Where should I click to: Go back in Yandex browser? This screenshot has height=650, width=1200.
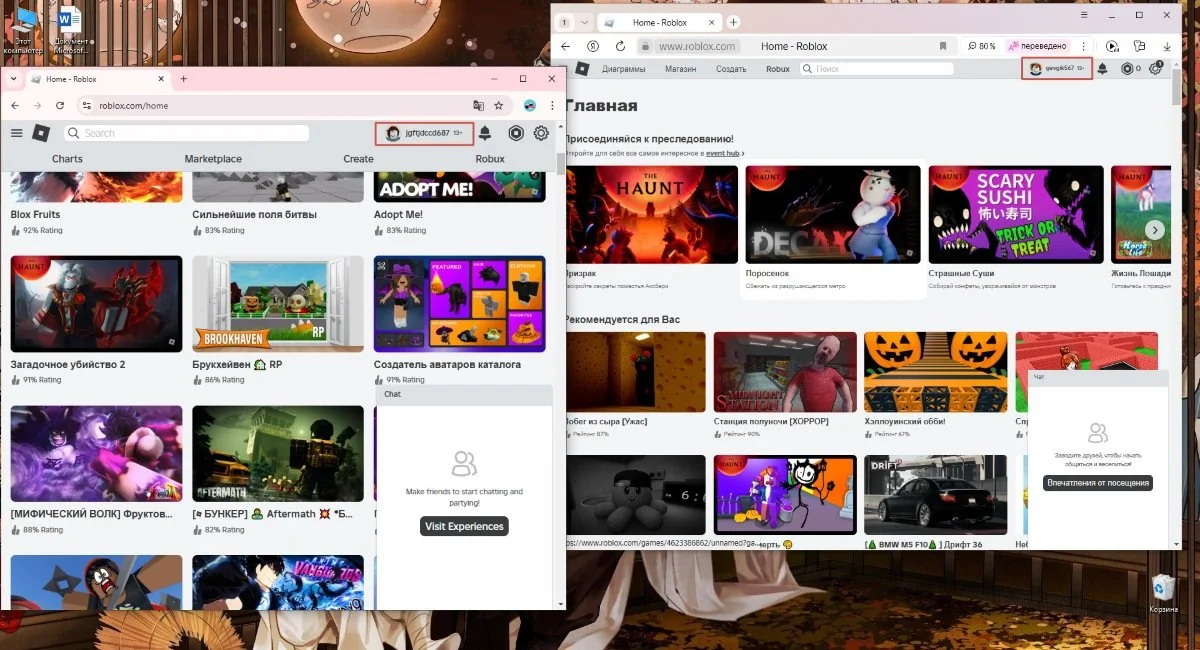(566, 46)
